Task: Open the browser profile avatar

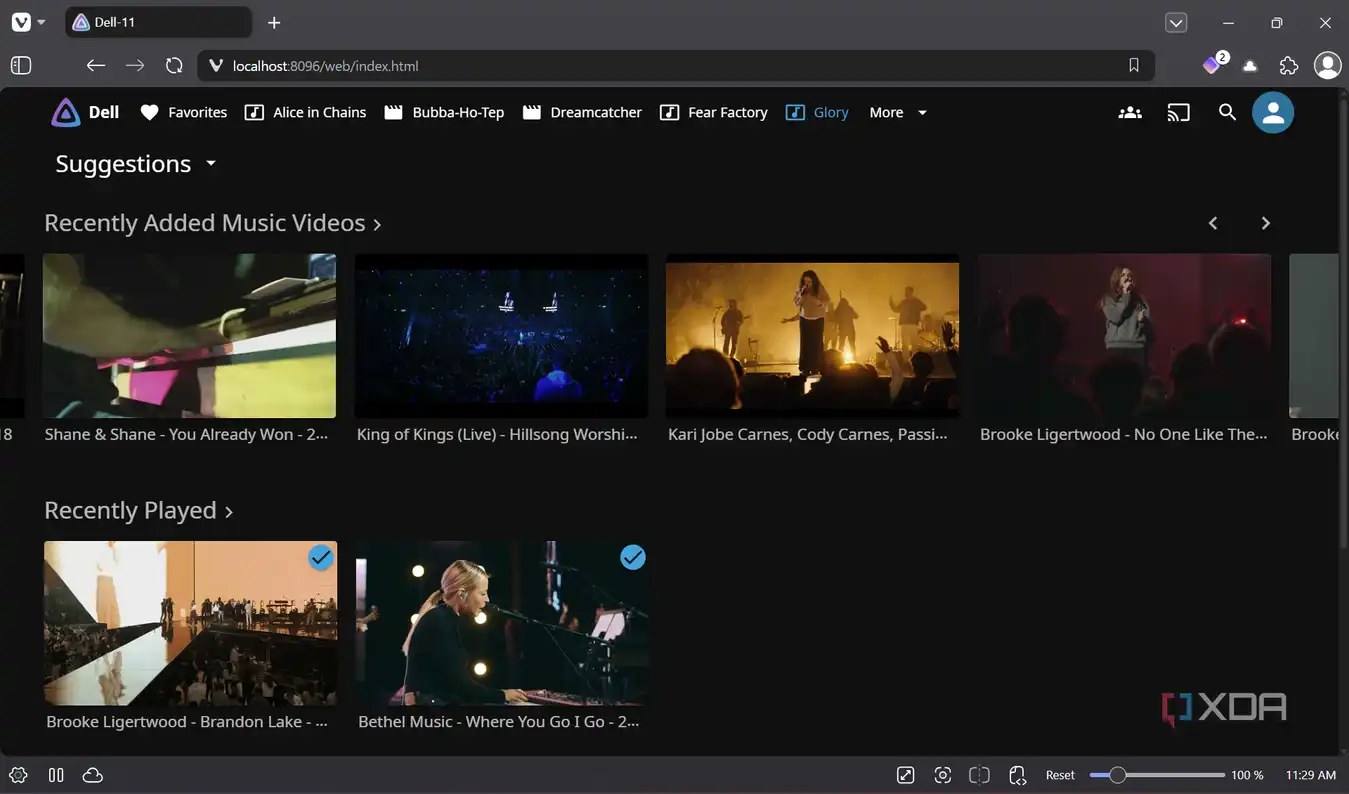Action: 1327,65
